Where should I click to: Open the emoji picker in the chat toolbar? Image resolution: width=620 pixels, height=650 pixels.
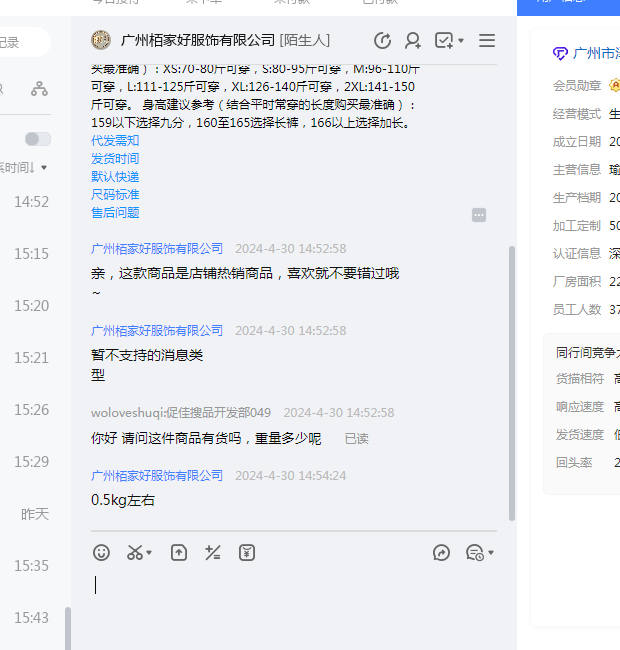point(101,552)
